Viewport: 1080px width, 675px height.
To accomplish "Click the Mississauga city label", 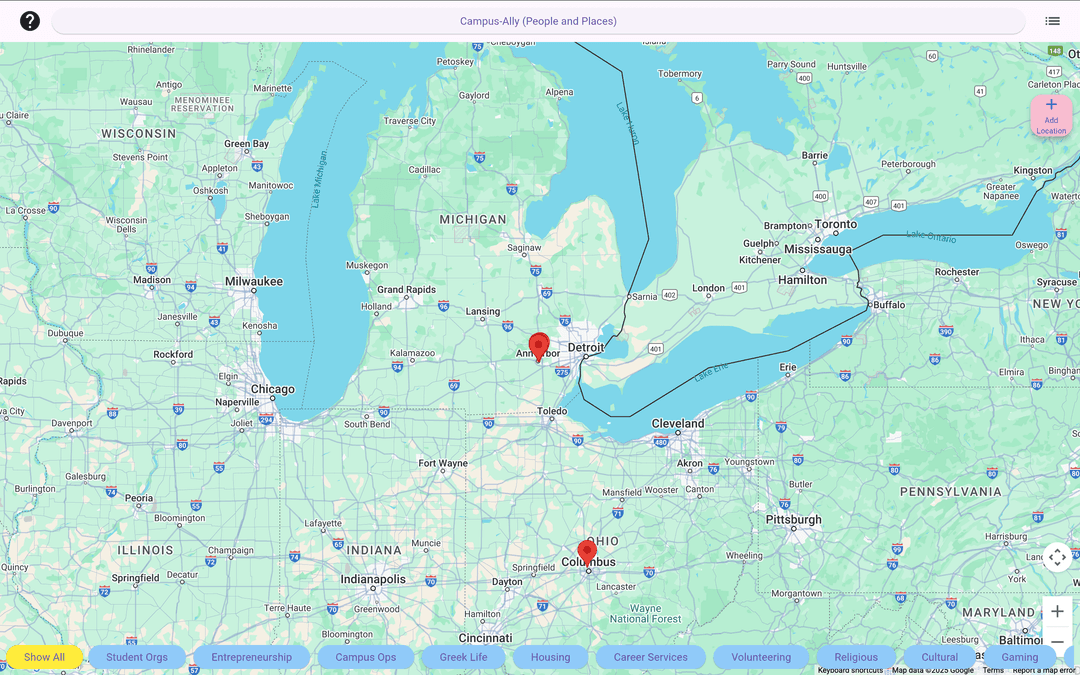I will pyautogui.click(x=818, y=249).
